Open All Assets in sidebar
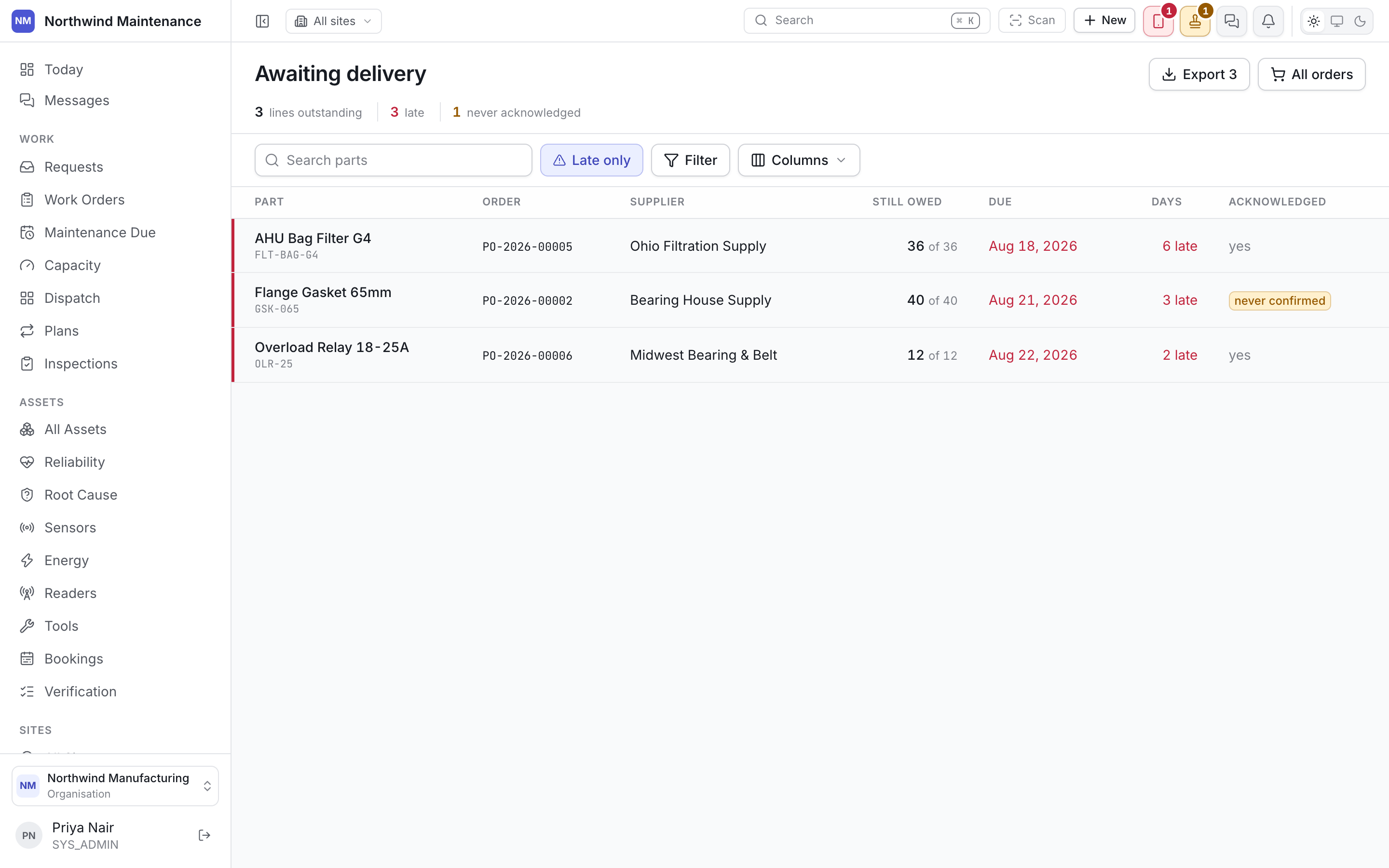 click(x=115, y=429)
